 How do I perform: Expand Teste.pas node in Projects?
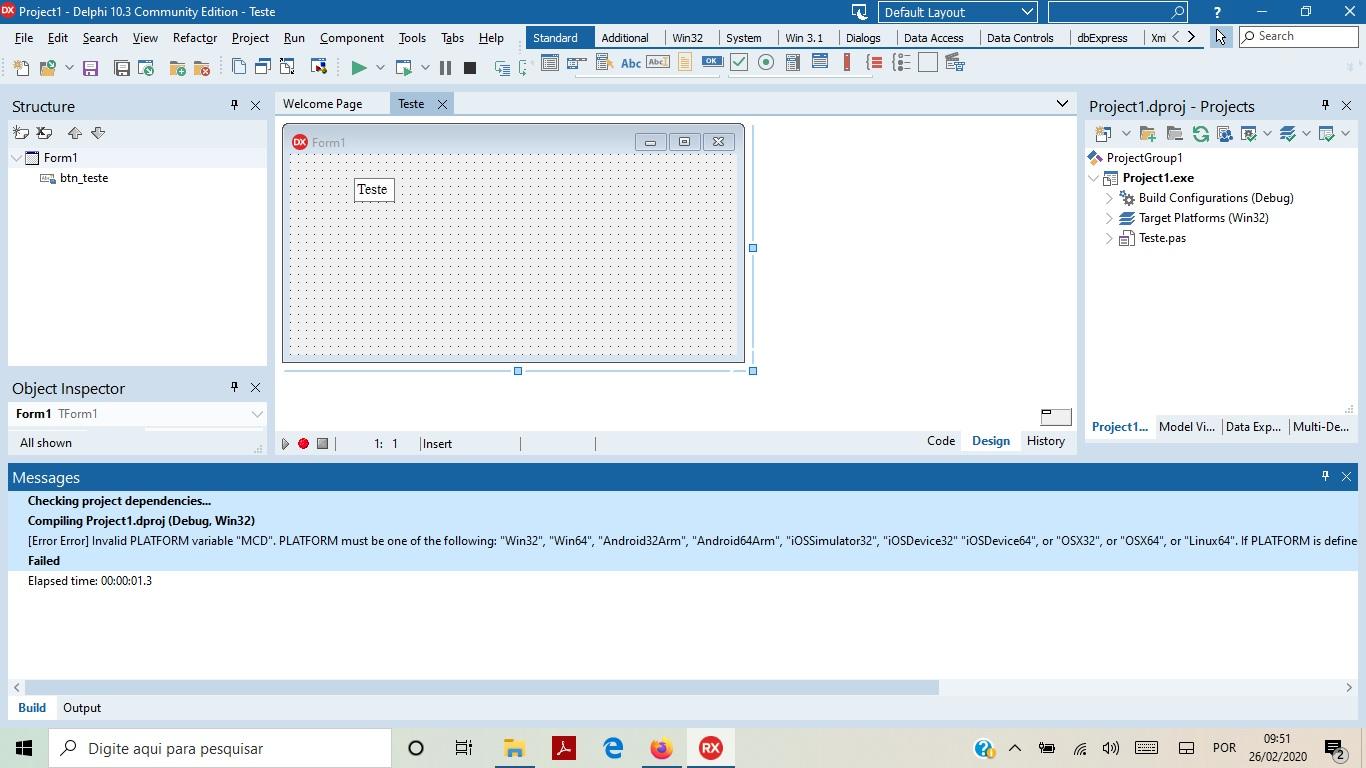1109,238
